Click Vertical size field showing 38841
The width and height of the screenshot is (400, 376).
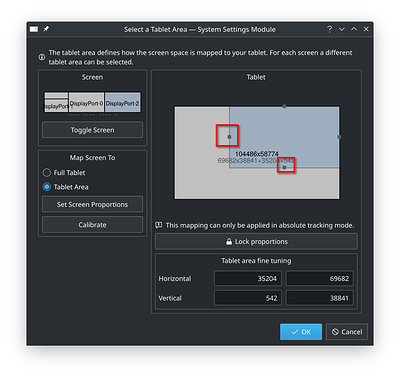[320, 298]
